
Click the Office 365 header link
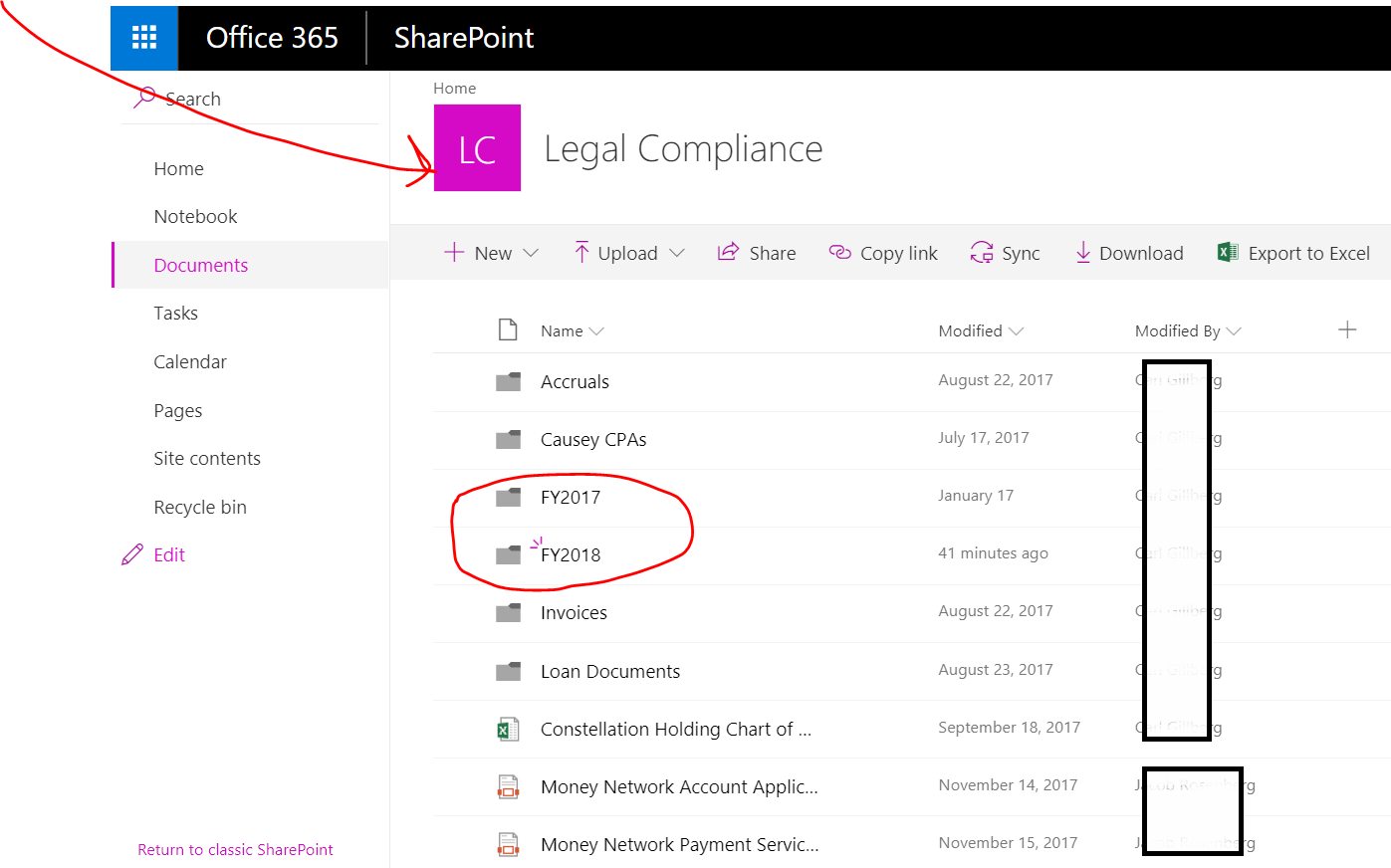point(272,38)
